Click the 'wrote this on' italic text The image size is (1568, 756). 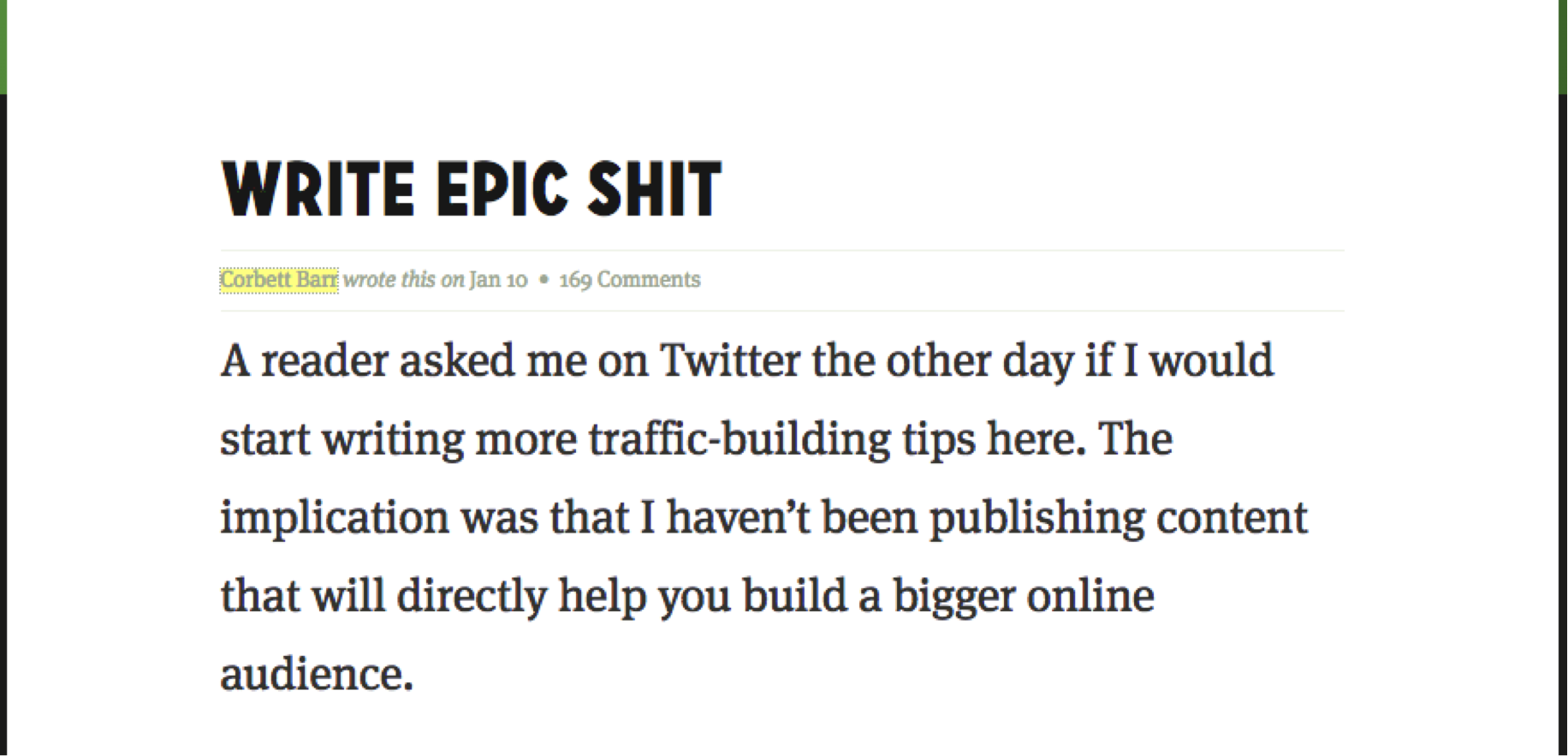pos(404,280)
